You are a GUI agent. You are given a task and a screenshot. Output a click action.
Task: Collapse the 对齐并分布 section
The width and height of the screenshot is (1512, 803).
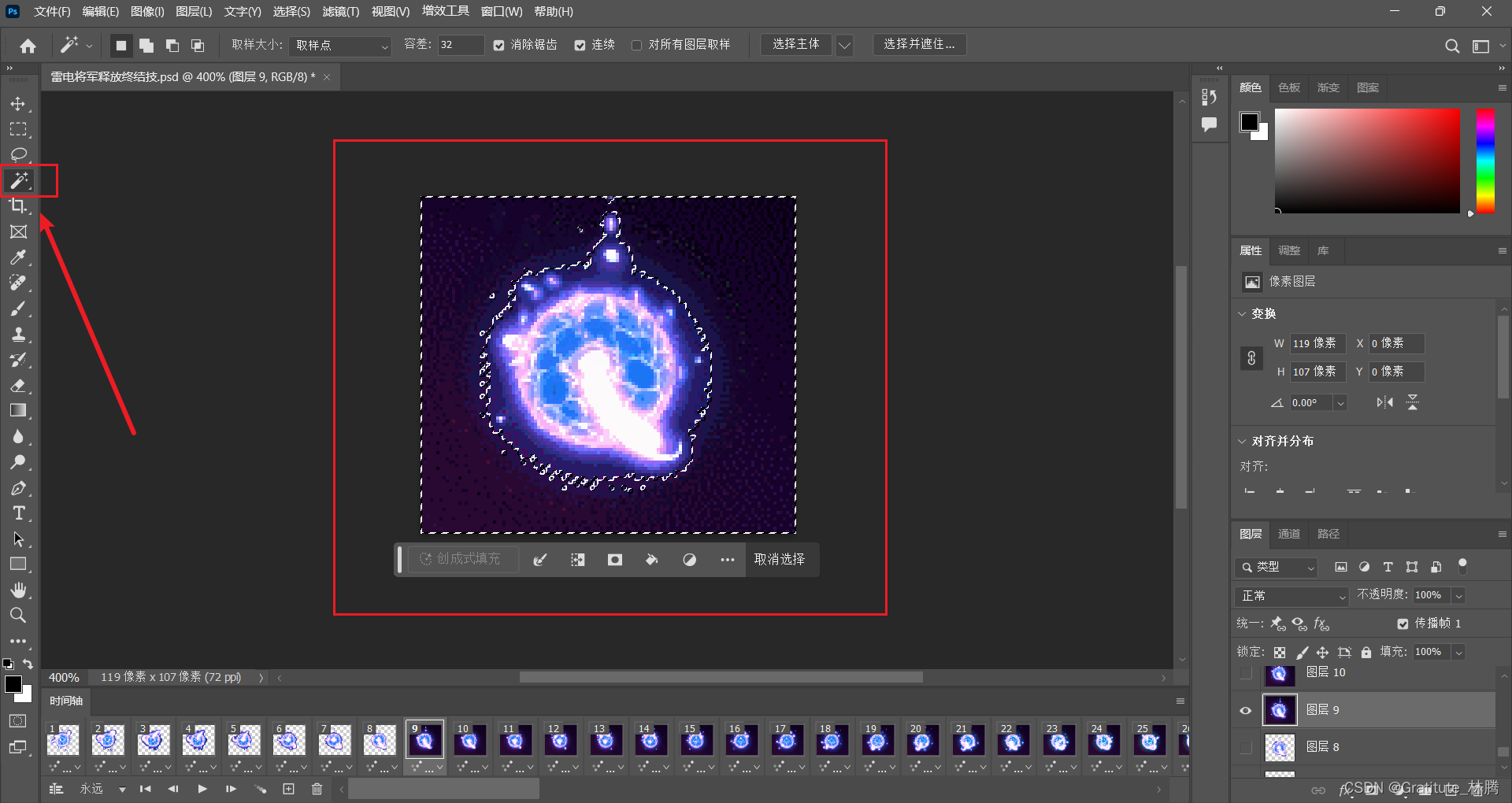[x=1242, y=442]
